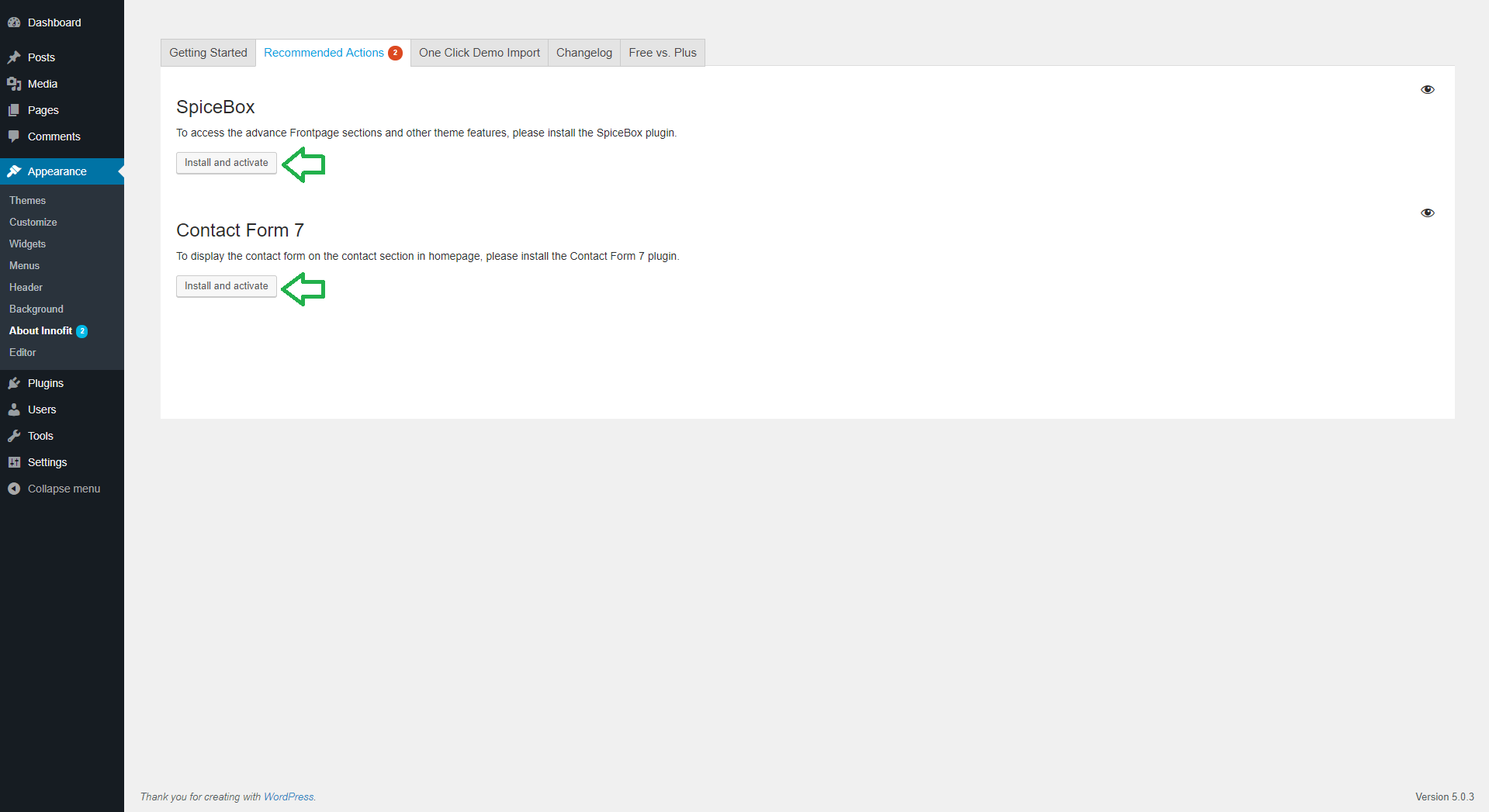This screenshot has width=1489, height=812.
Task: Go to Dashboard in the sidebar
Action: coord(62,22)
